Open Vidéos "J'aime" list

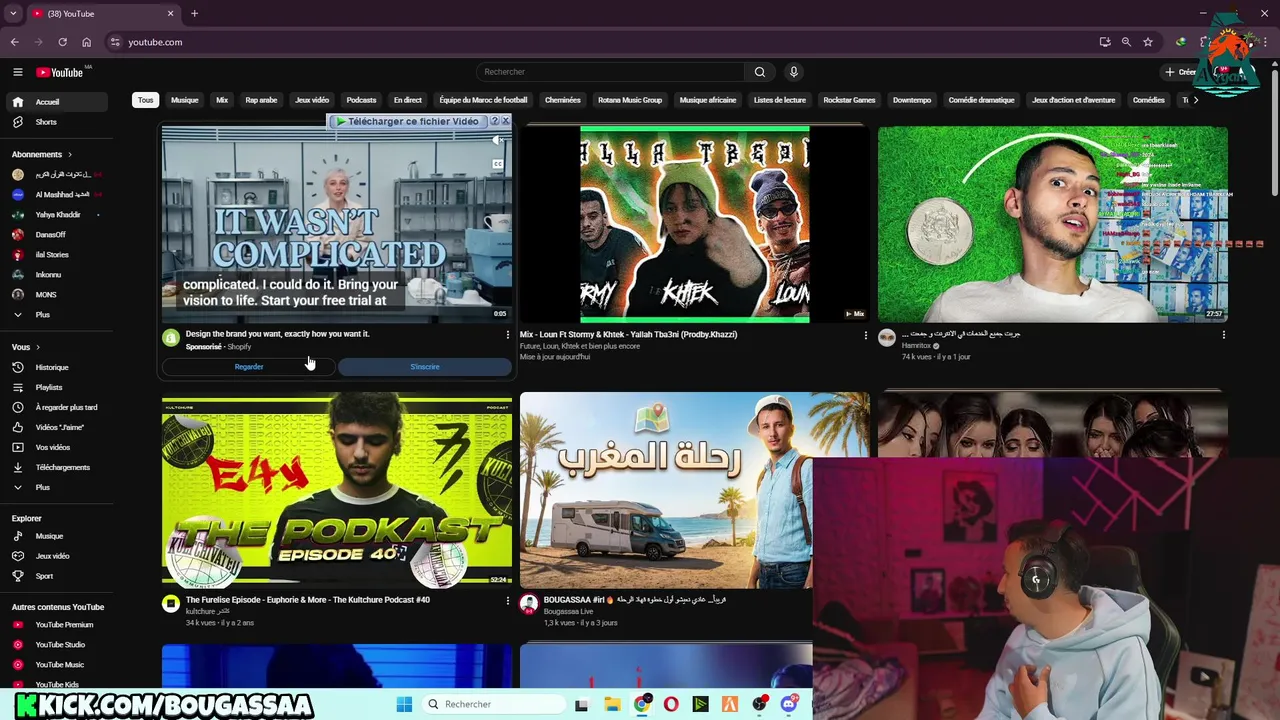56,427
